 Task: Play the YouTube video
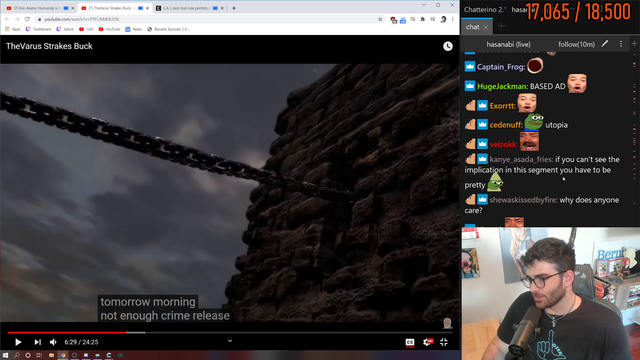(x=18, y=342)
